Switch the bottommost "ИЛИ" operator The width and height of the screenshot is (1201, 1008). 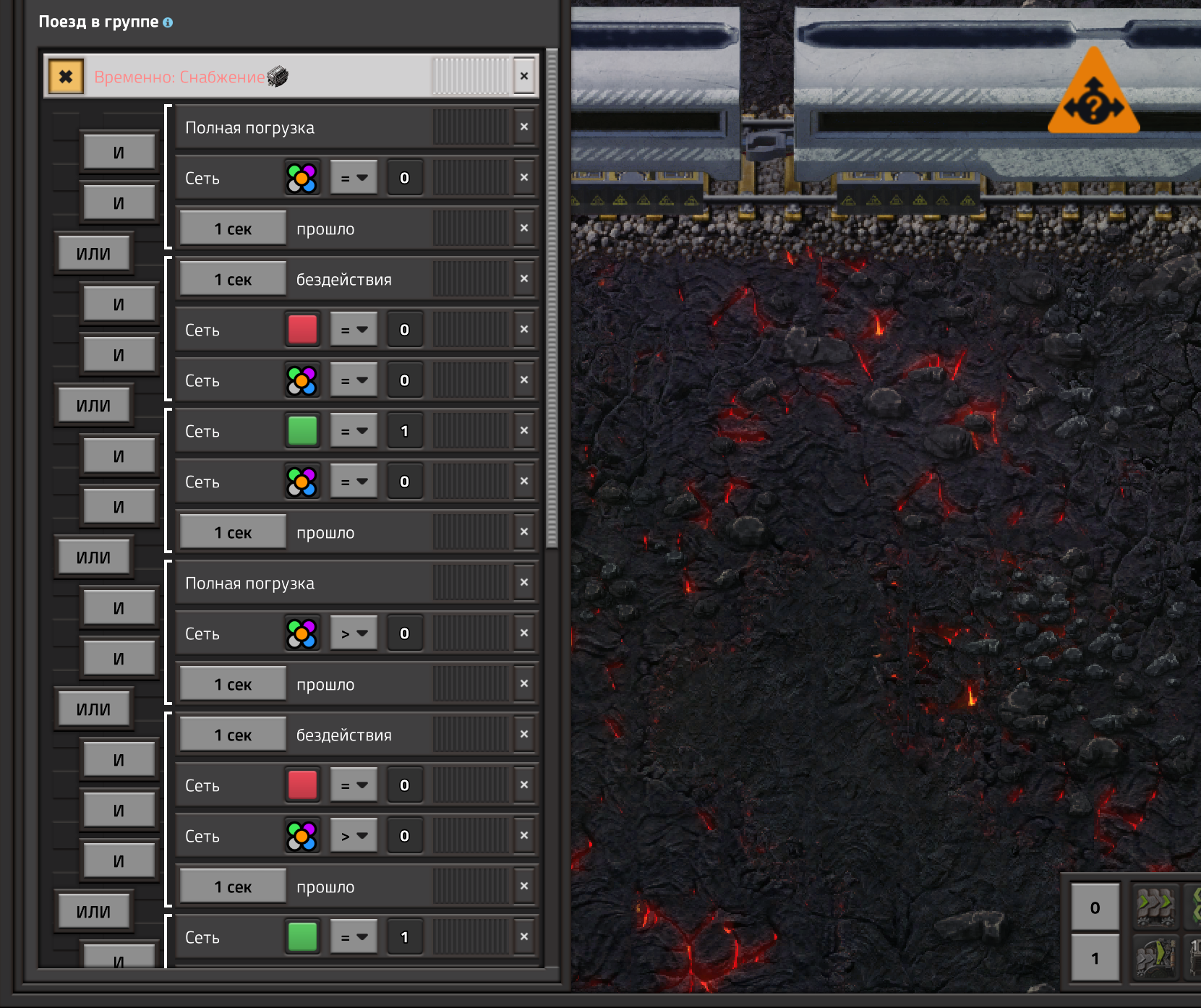[94, 912]
